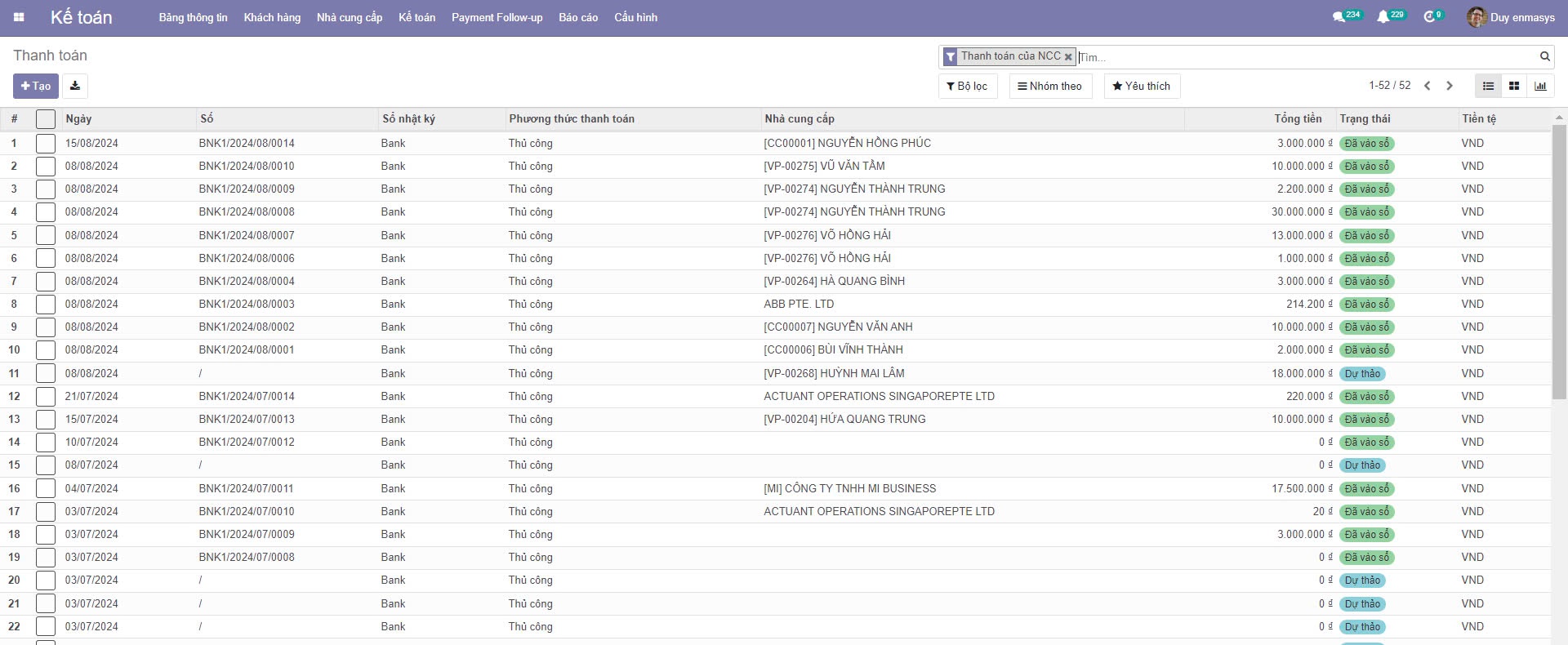Open the bell notifications icon
Screen dimensions: 1568x645
pyautogui.click(x=1383, y=17)
